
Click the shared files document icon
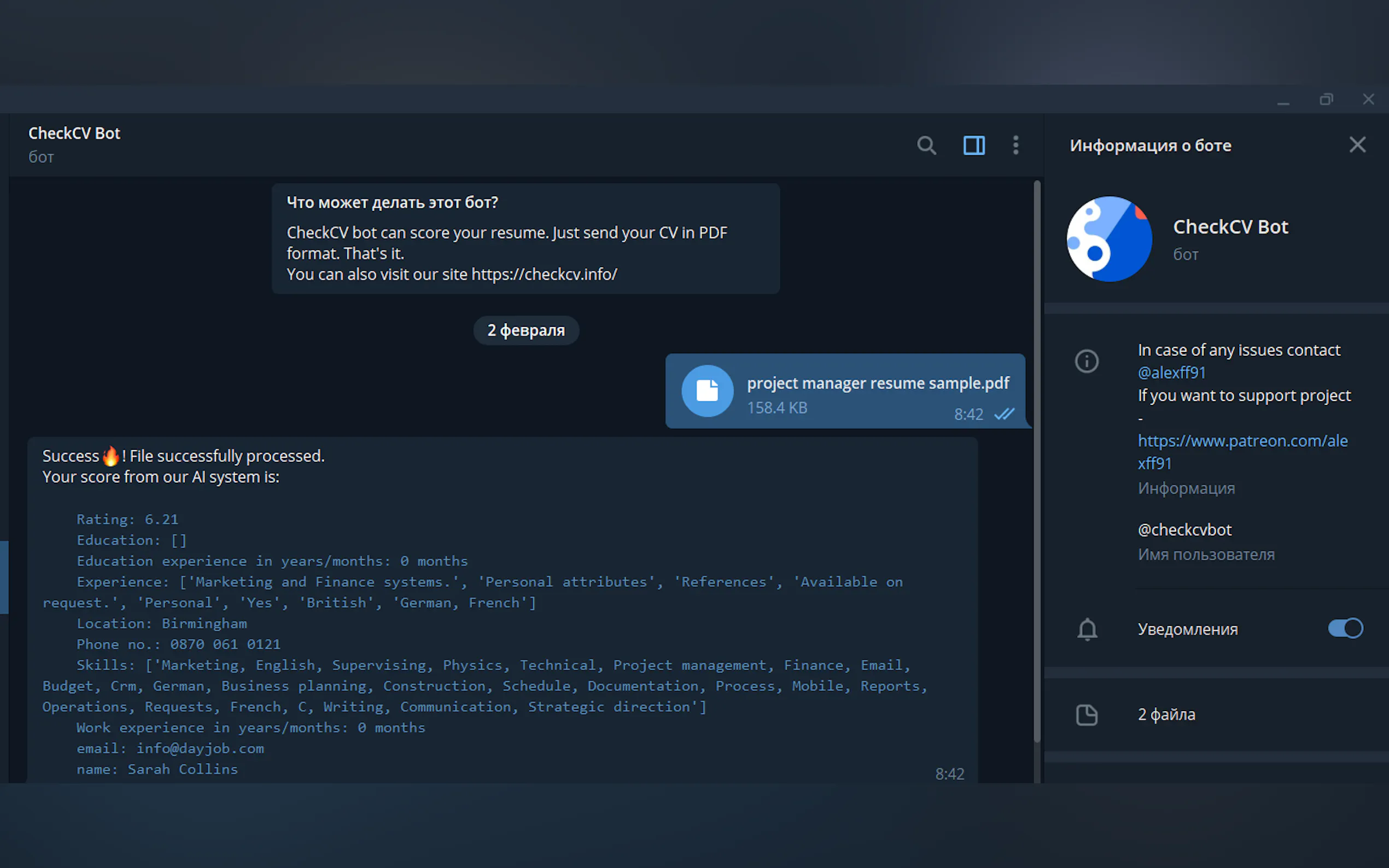click(1087, 715)
